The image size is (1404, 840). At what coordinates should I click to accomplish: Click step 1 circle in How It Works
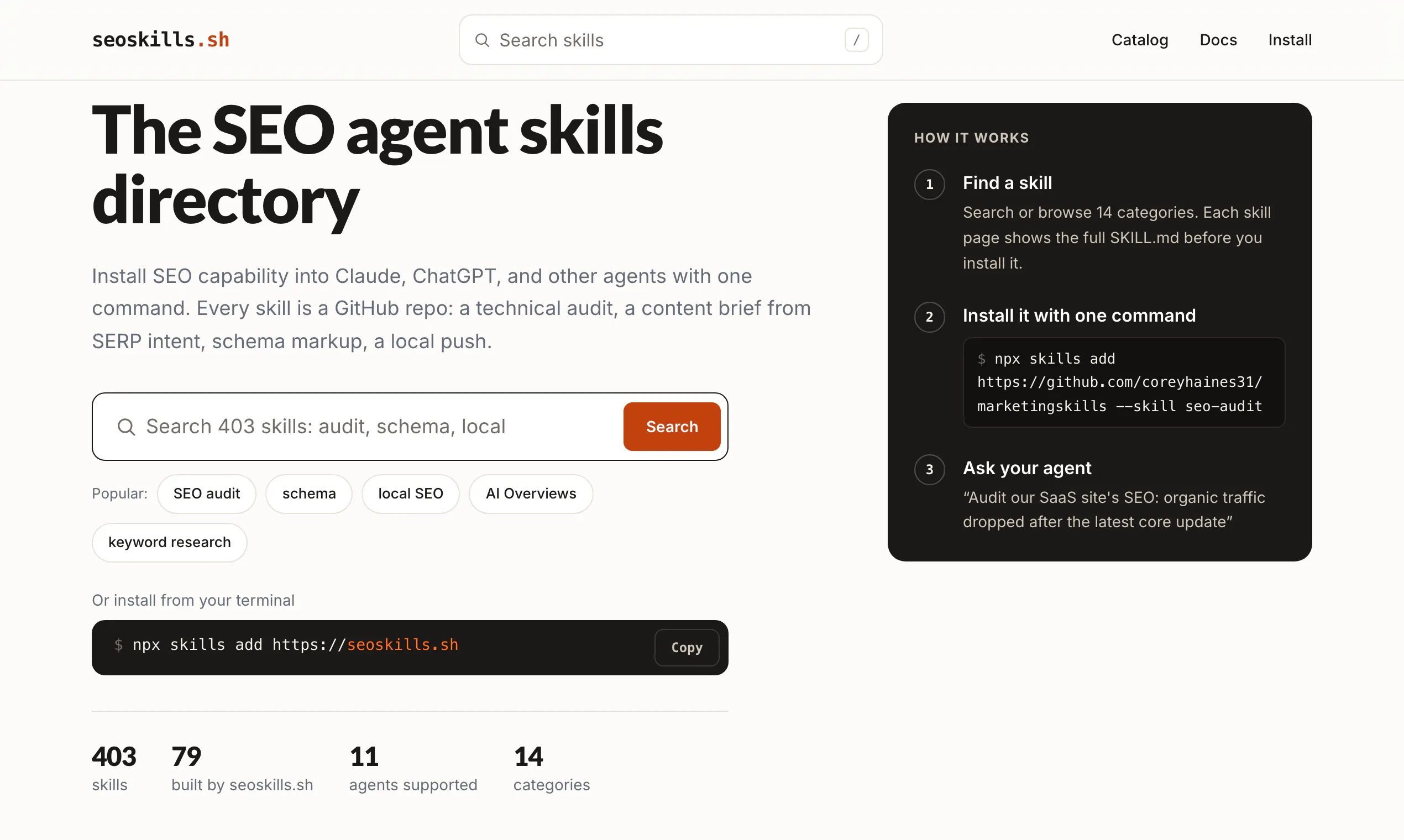click(929, 184)
